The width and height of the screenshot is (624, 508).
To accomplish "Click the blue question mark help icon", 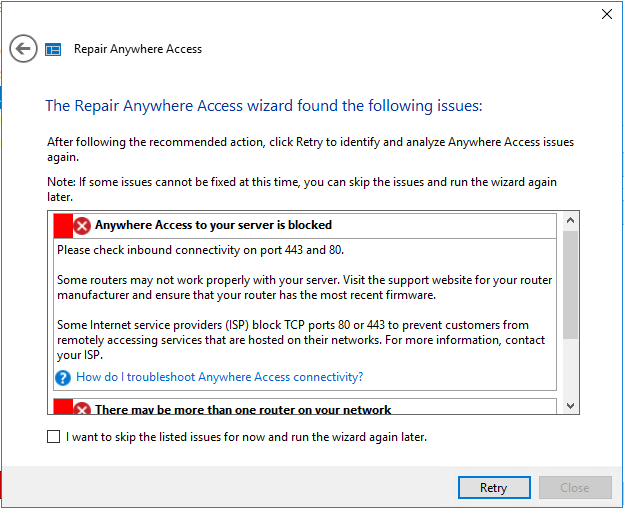I will [x=63, y=378].
